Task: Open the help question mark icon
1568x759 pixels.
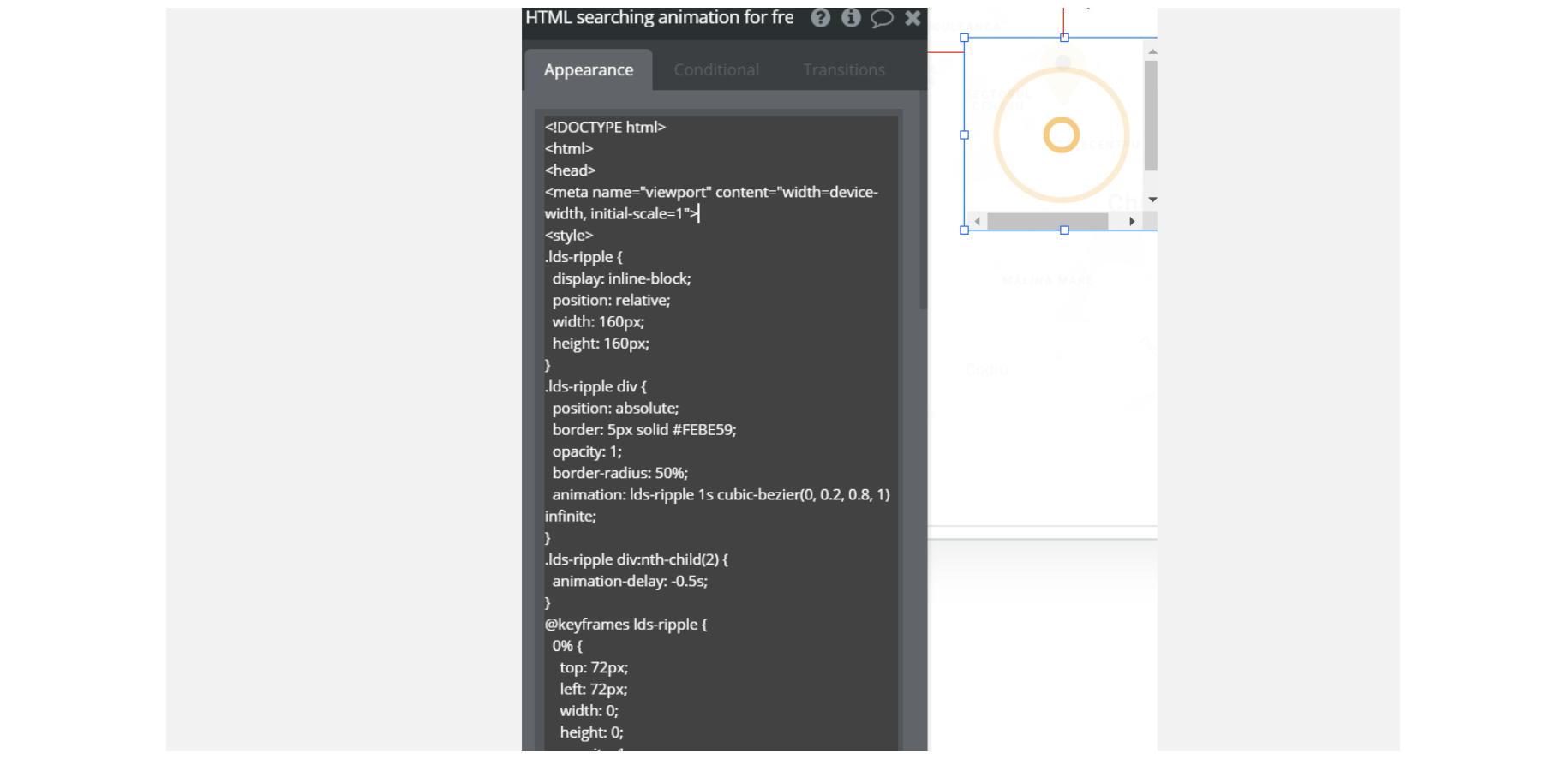Action: coord(820,18)
